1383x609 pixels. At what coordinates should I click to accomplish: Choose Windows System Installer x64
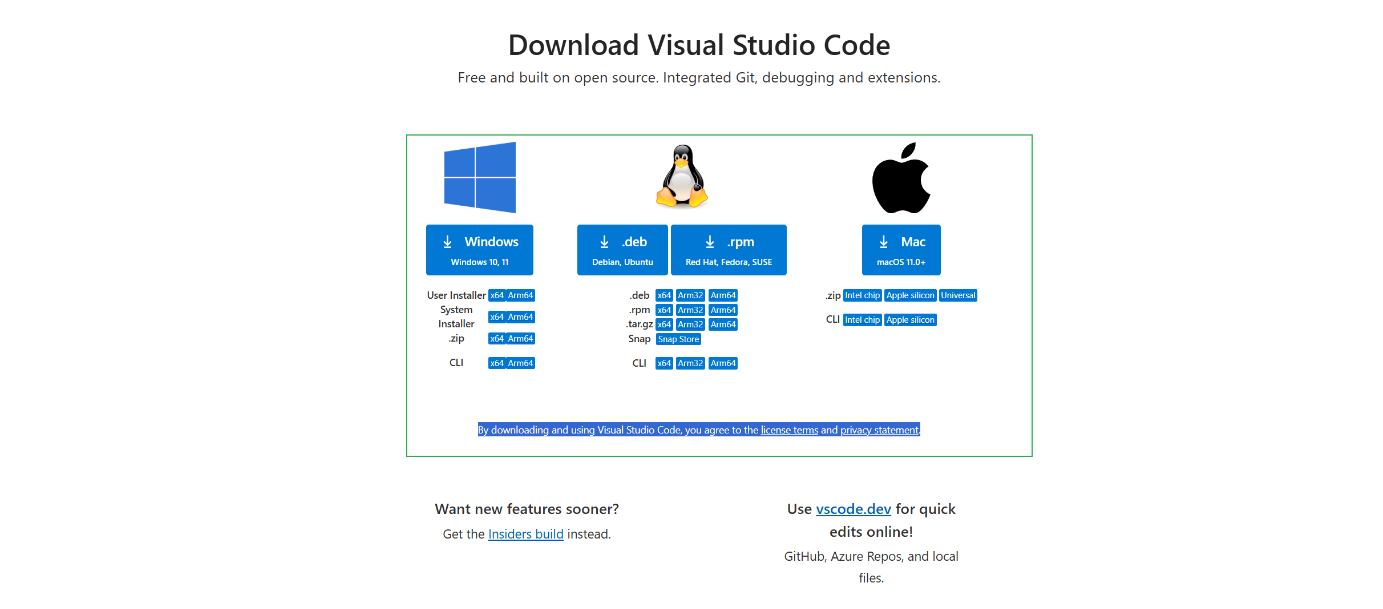[496, 317]
